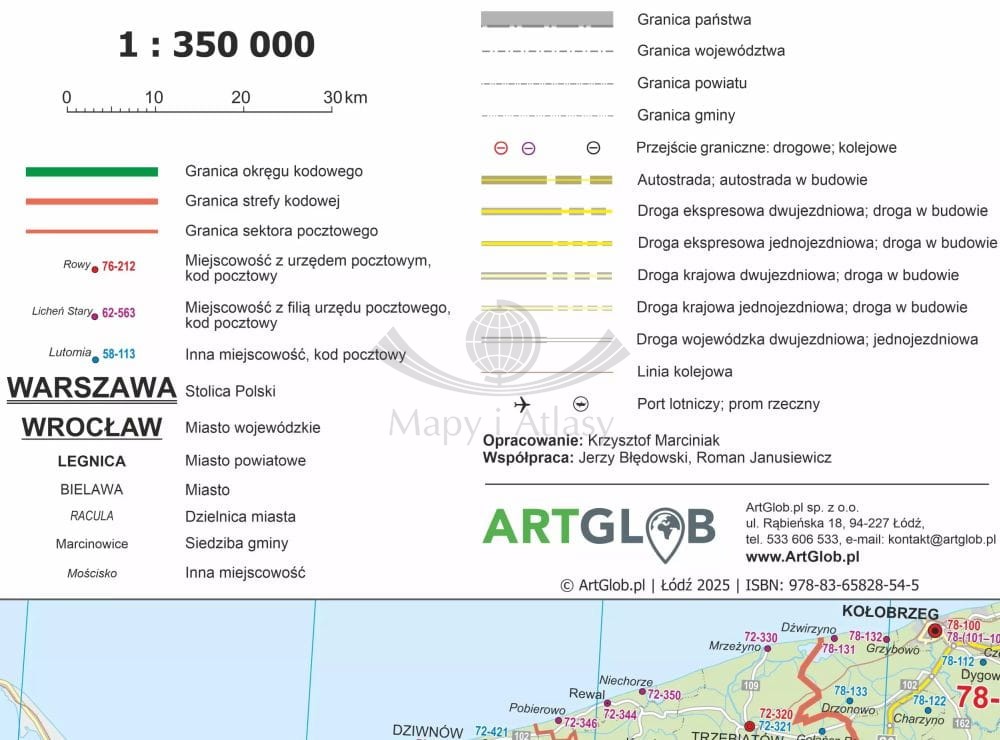Click the river ferry circle symbol
This screenshot has height=740, width=1000.
click(x=581, y=404)
